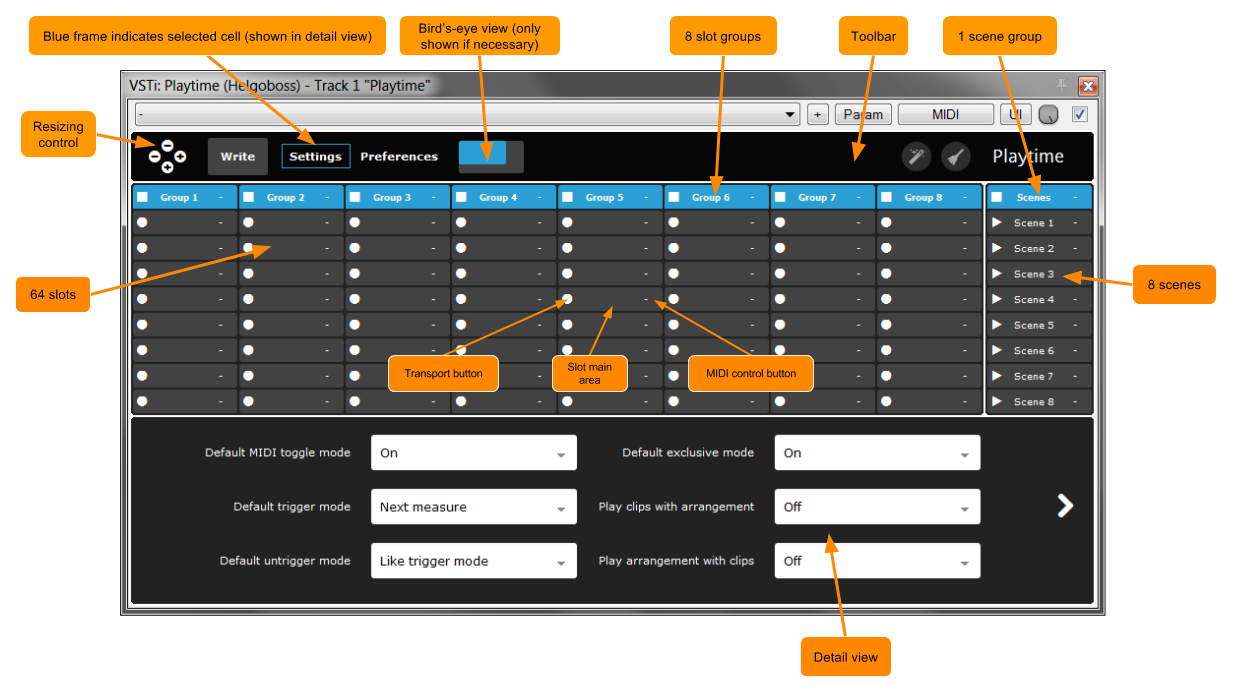Click MIDI control dash next to Scene 5
The image size is (1237, 695).
[x=1075, y=325]
